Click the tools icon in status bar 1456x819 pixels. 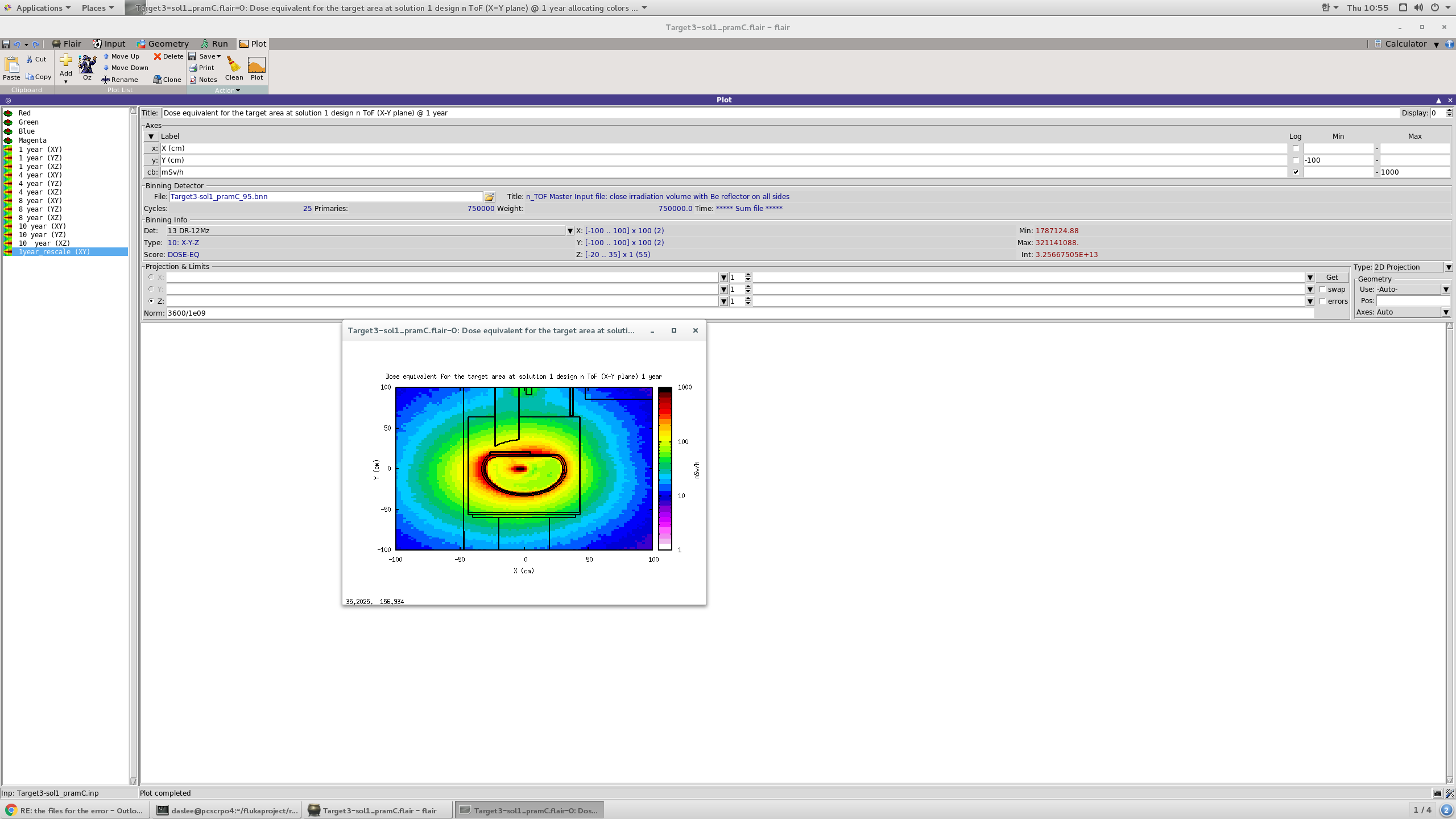[x=1450, y=793]
